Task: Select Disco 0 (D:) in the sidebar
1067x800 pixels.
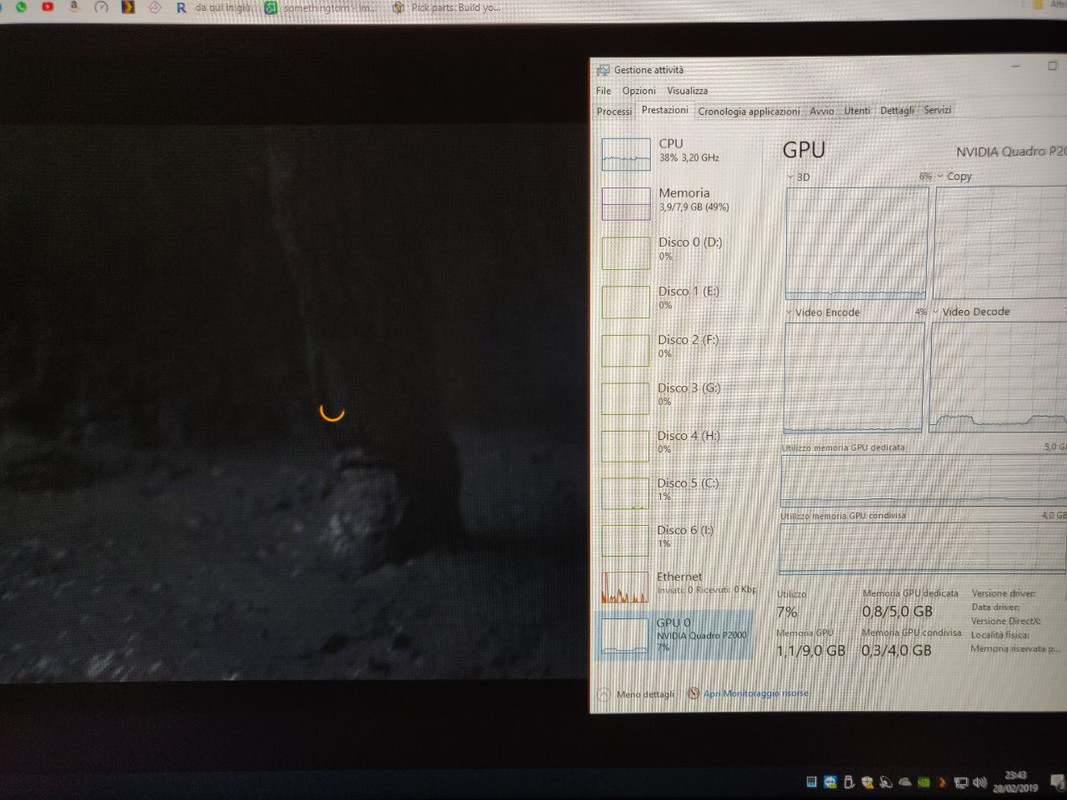Action: coord(677,251)
